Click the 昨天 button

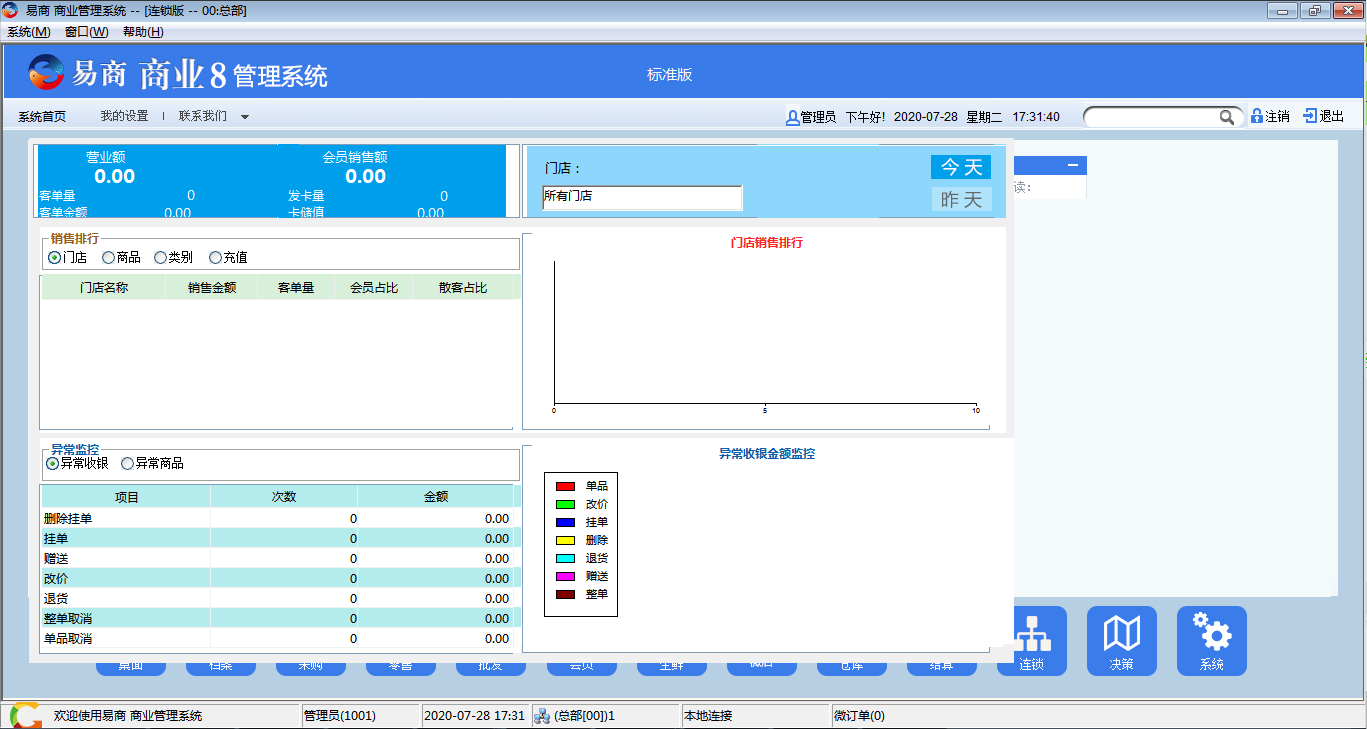click(x=961, y=199)
